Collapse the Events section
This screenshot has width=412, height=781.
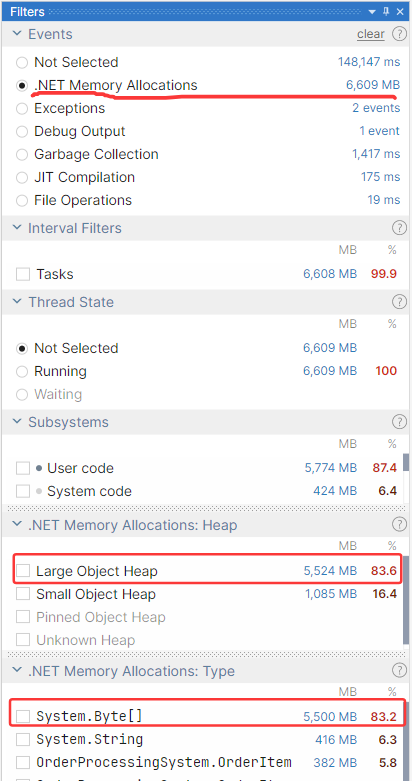17,34
